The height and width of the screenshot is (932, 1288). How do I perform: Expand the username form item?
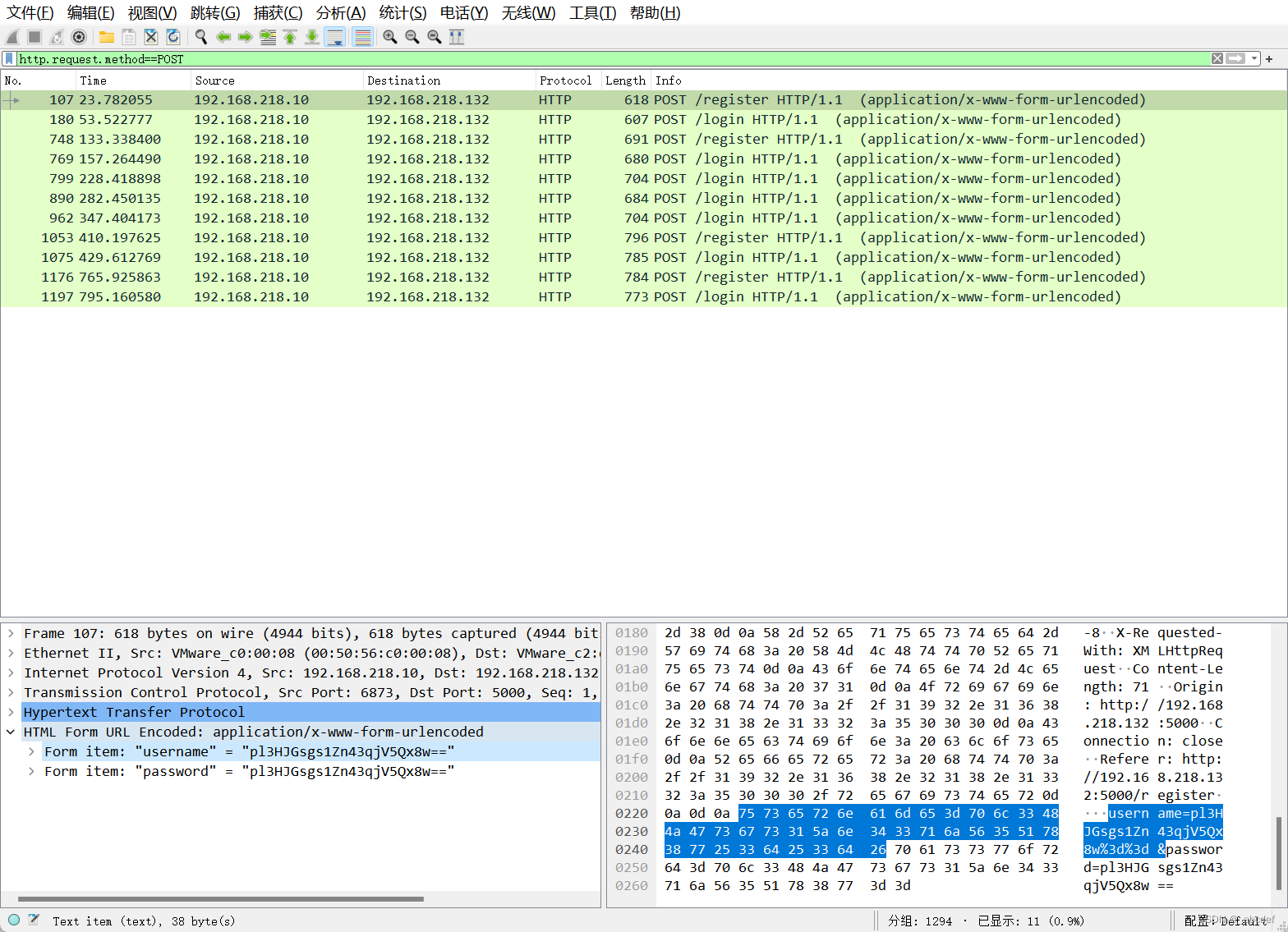31,751
